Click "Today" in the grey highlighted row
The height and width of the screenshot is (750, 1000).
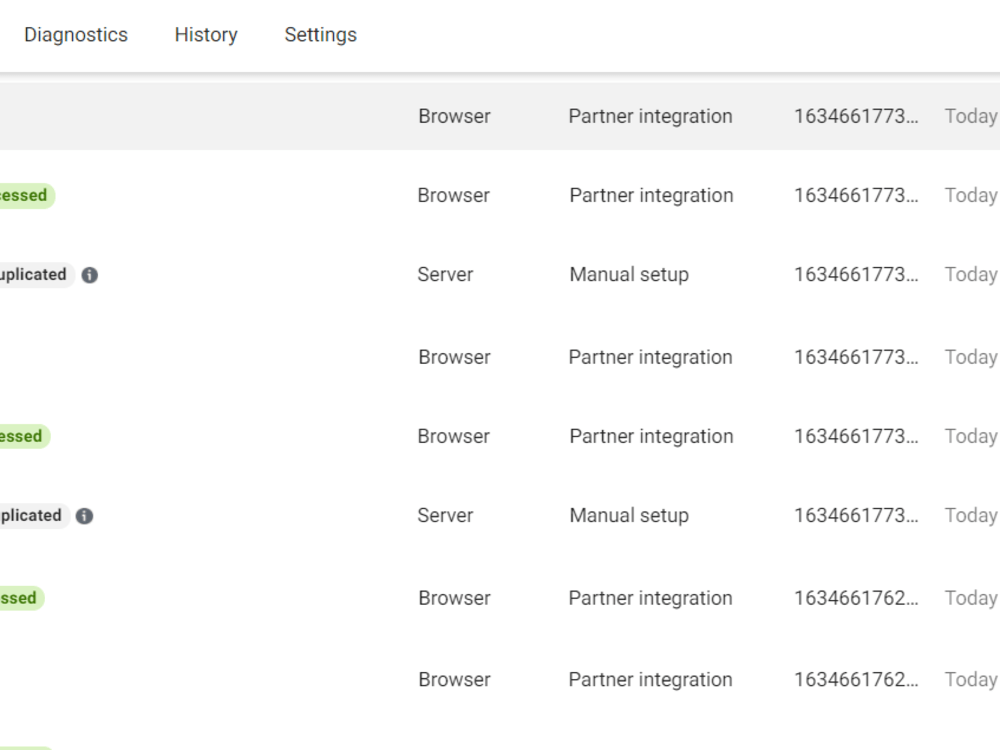(971, 116)
